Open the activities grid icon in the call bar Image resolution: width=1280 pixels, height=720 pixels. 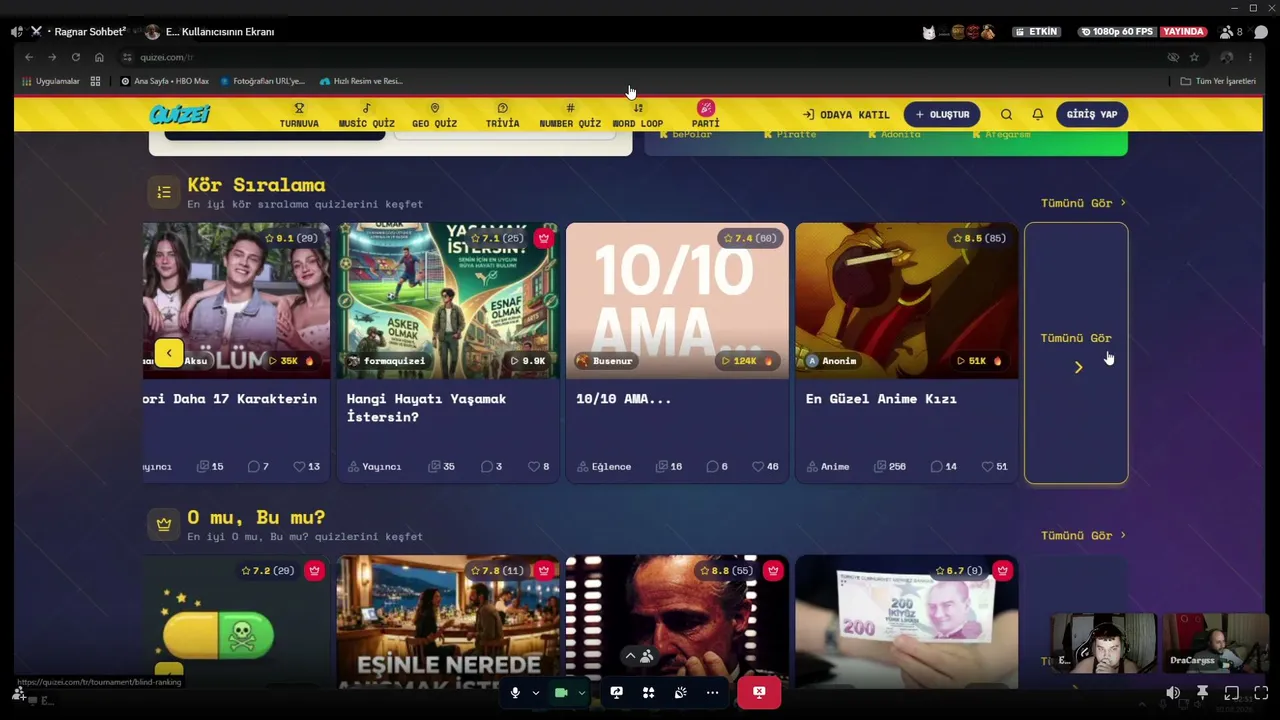click(648, 692)
